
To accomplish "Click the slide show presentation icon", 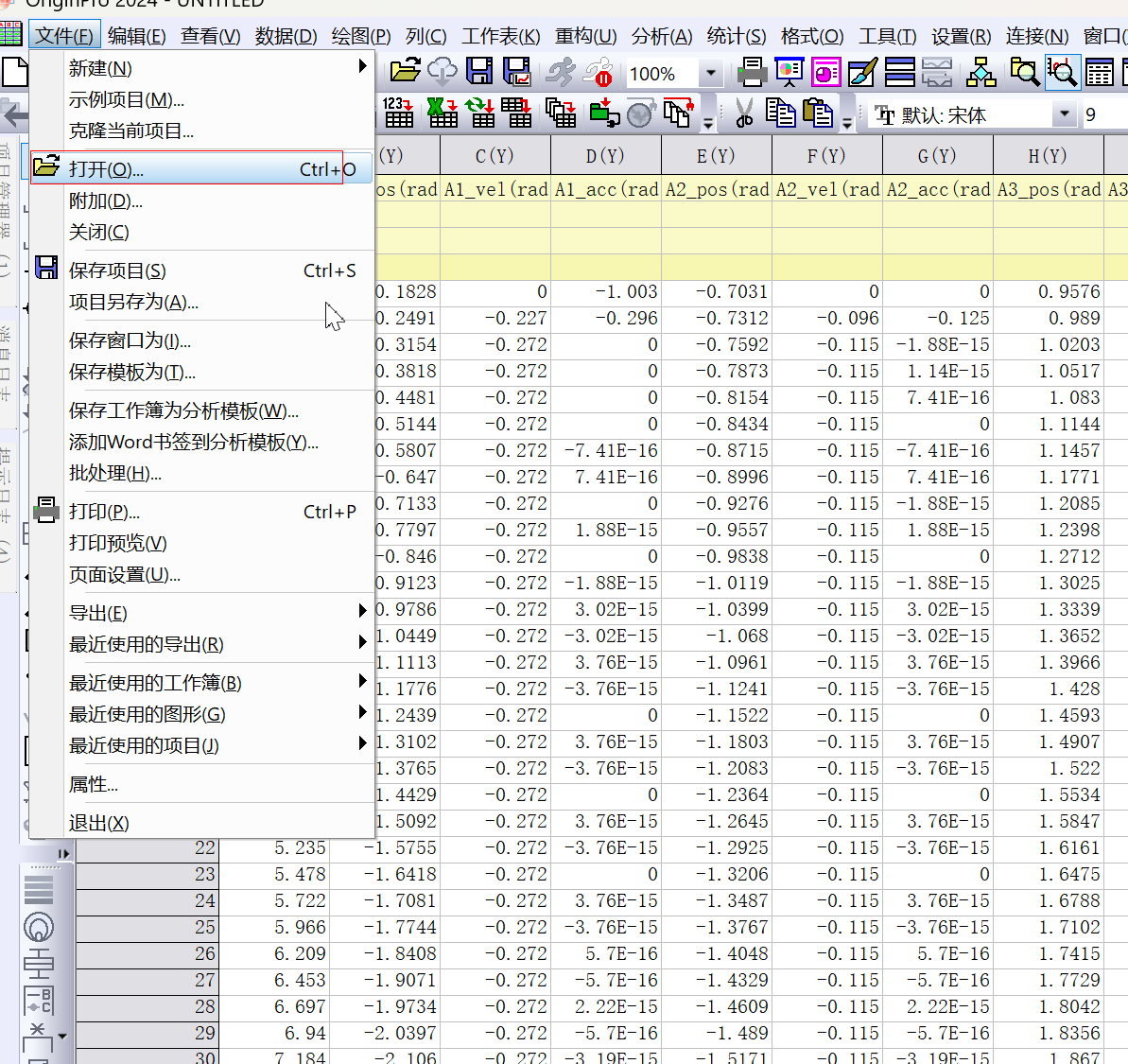I will [x=790, y=72].
